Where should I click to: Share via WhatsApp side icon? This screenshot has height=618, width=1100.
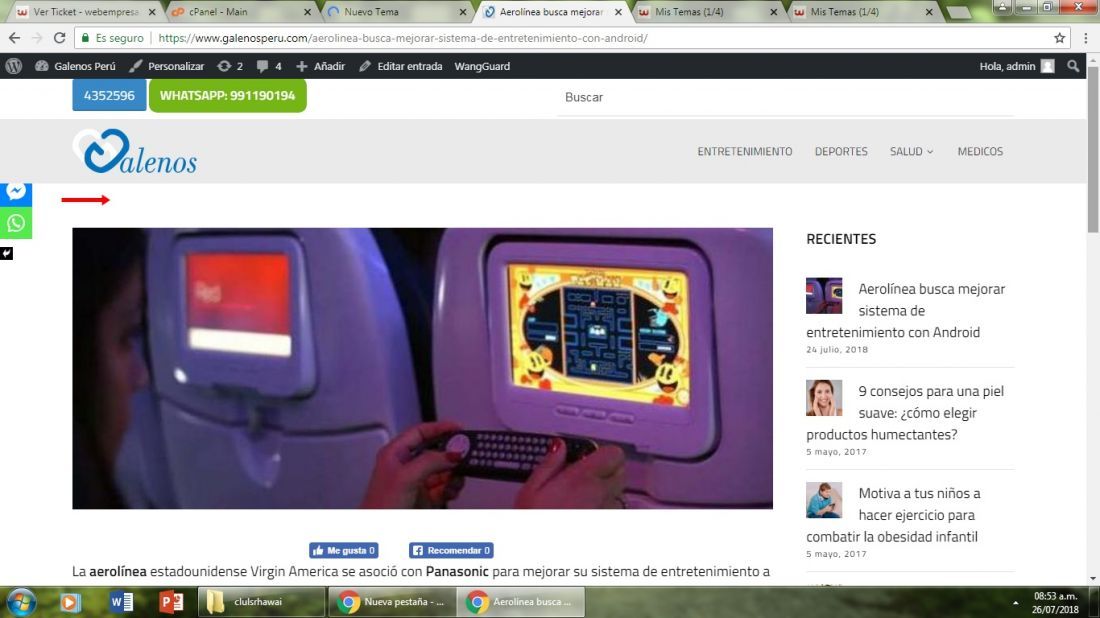click(16, 223)
